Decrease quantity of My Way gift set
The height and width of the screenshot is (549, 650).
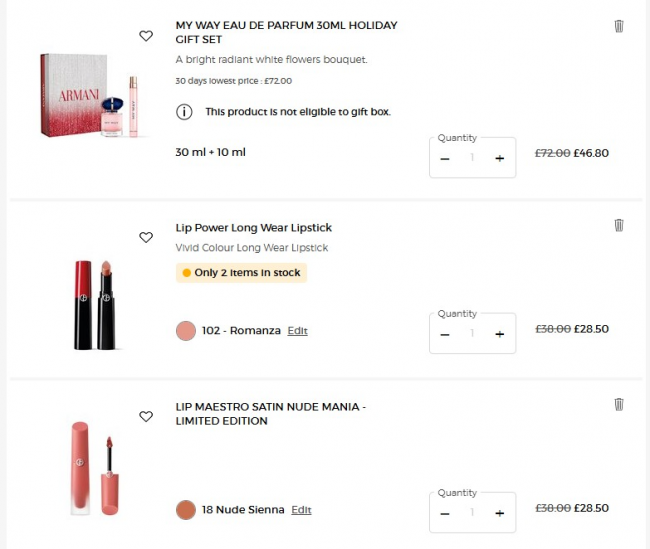tap(445, 158)
